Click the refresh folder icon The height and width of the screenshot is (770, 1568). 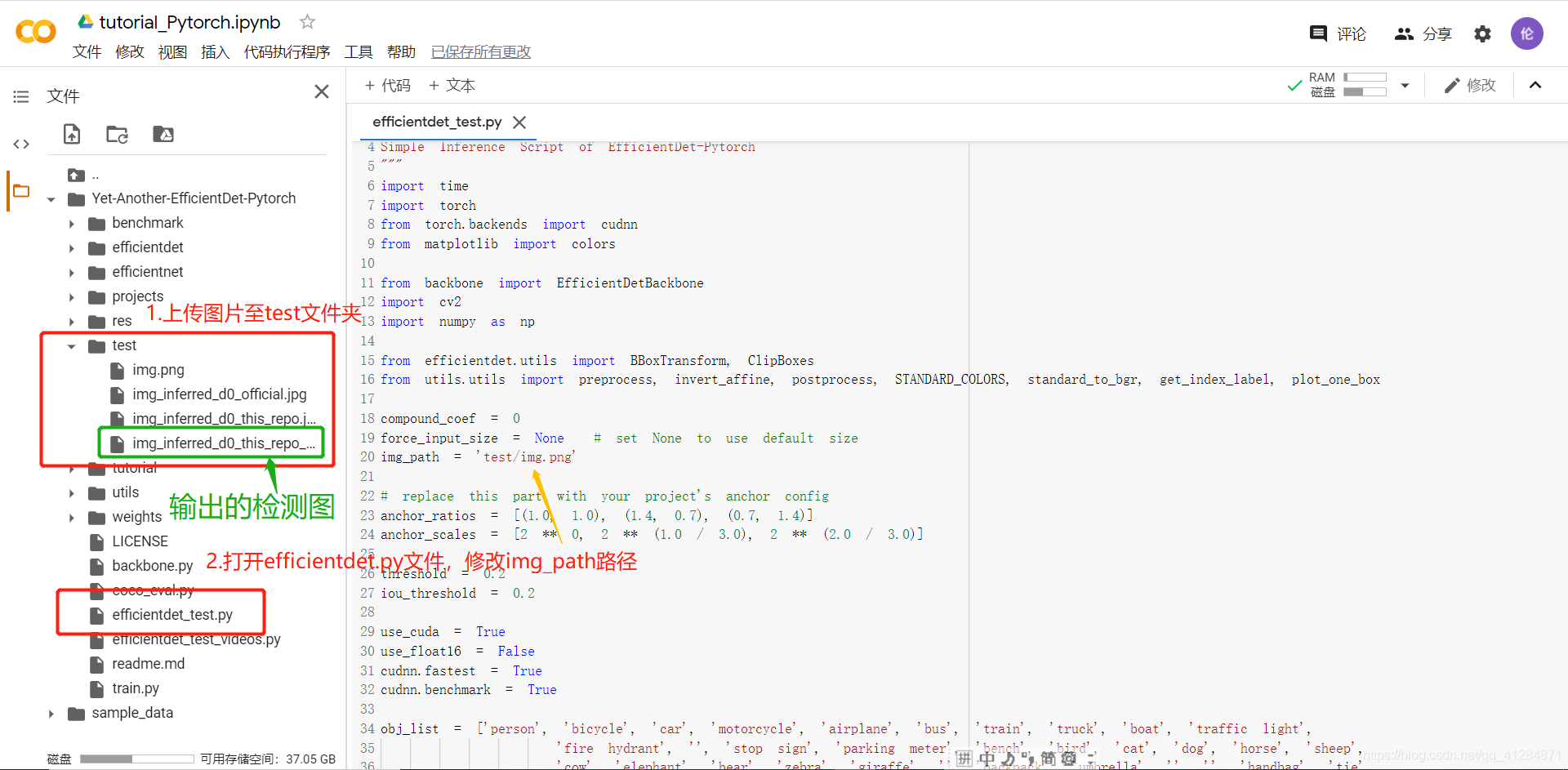tap(117, 134)
